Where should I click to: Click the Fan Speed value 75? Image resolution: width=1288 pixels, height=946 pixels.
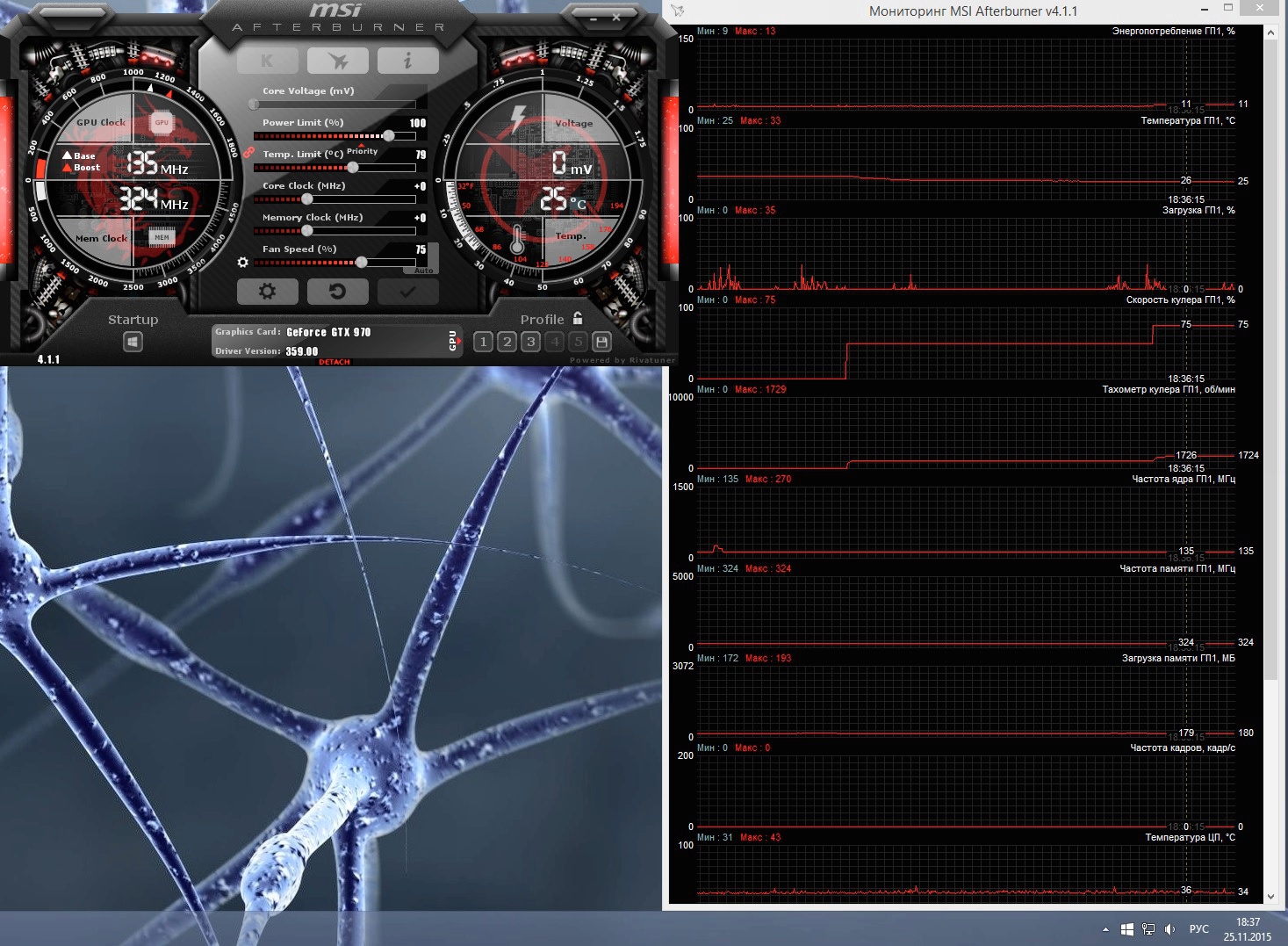coord(421,249)
